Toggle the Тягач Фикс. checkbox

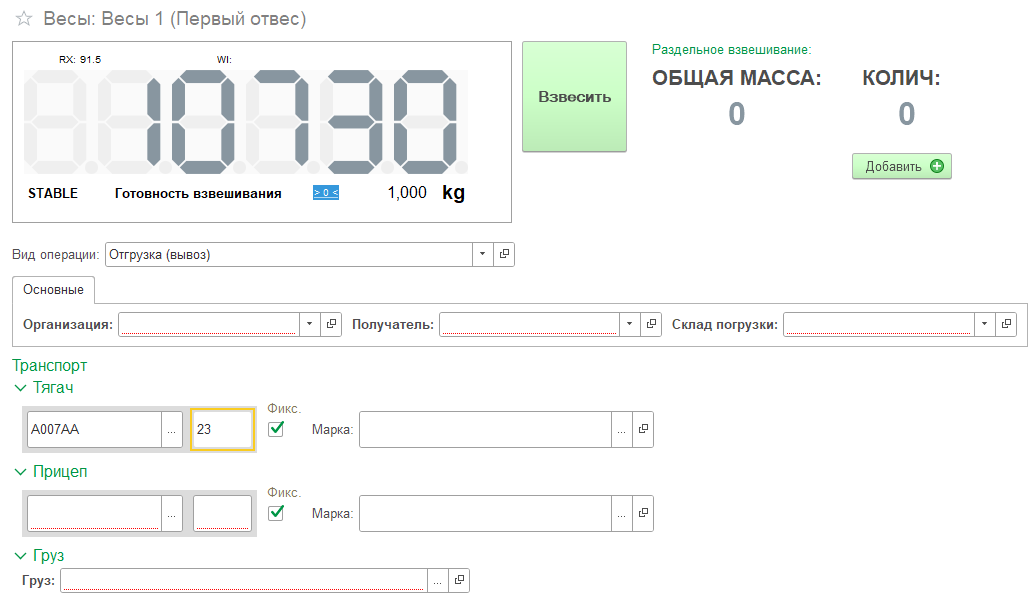pos(277,428)
